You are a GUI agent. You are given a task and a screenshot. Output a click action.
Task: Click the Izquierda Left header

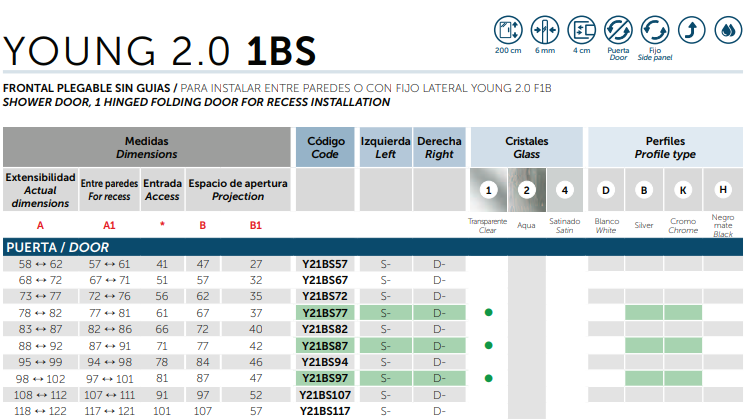385,147
